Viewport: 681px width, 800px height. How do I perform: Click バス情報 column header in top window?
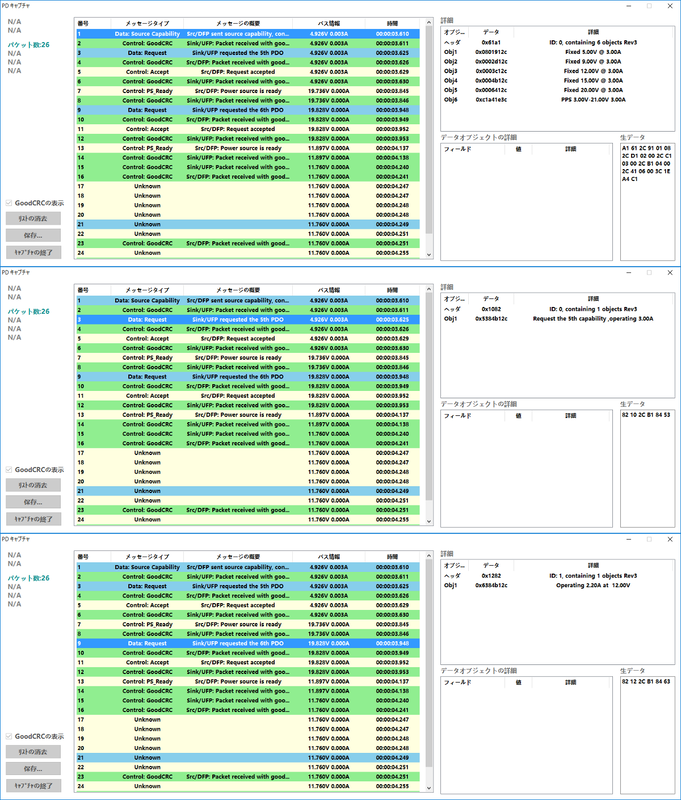(x=329, y=23)
